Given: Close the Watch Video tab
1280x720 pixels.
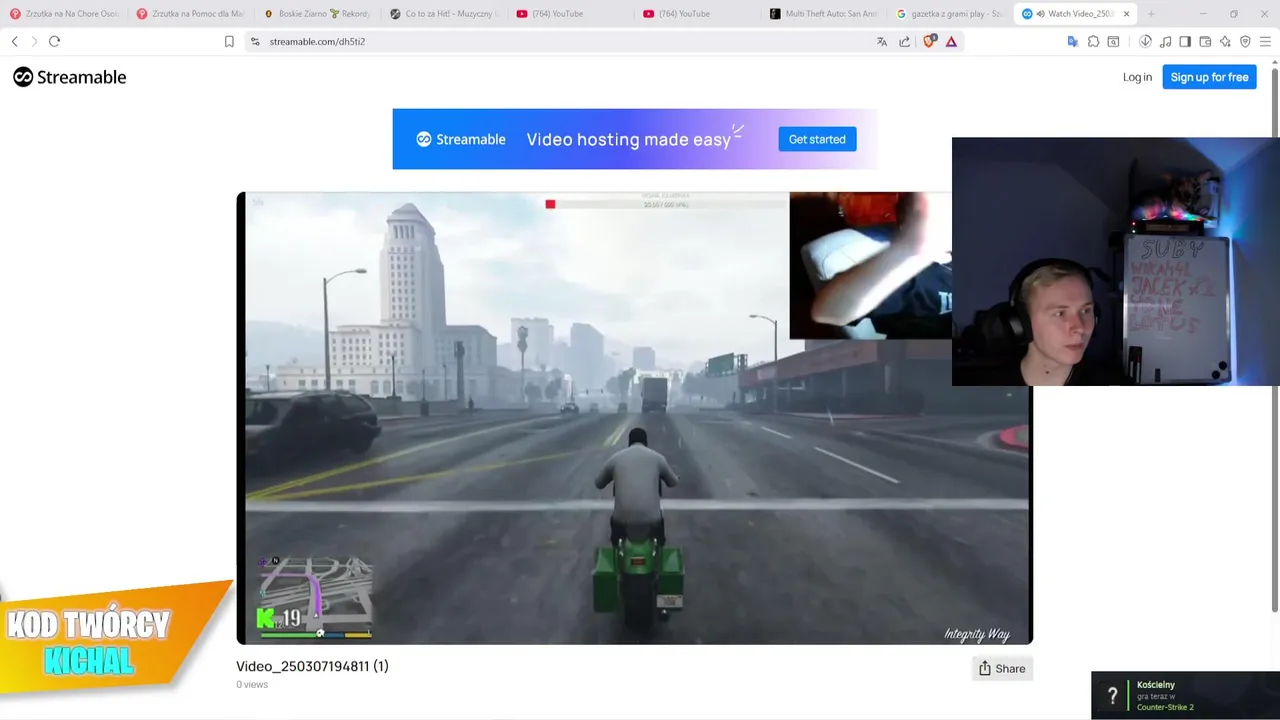Looking at the screenshot, I should [x=1126, y=14].
